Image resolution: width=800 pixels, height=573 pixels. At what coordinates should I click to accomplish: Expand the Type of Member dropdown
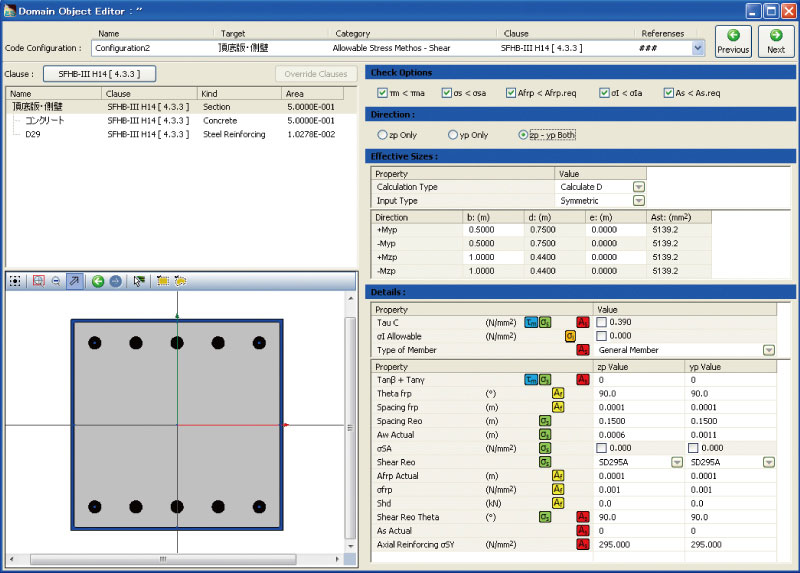(768, 350)
